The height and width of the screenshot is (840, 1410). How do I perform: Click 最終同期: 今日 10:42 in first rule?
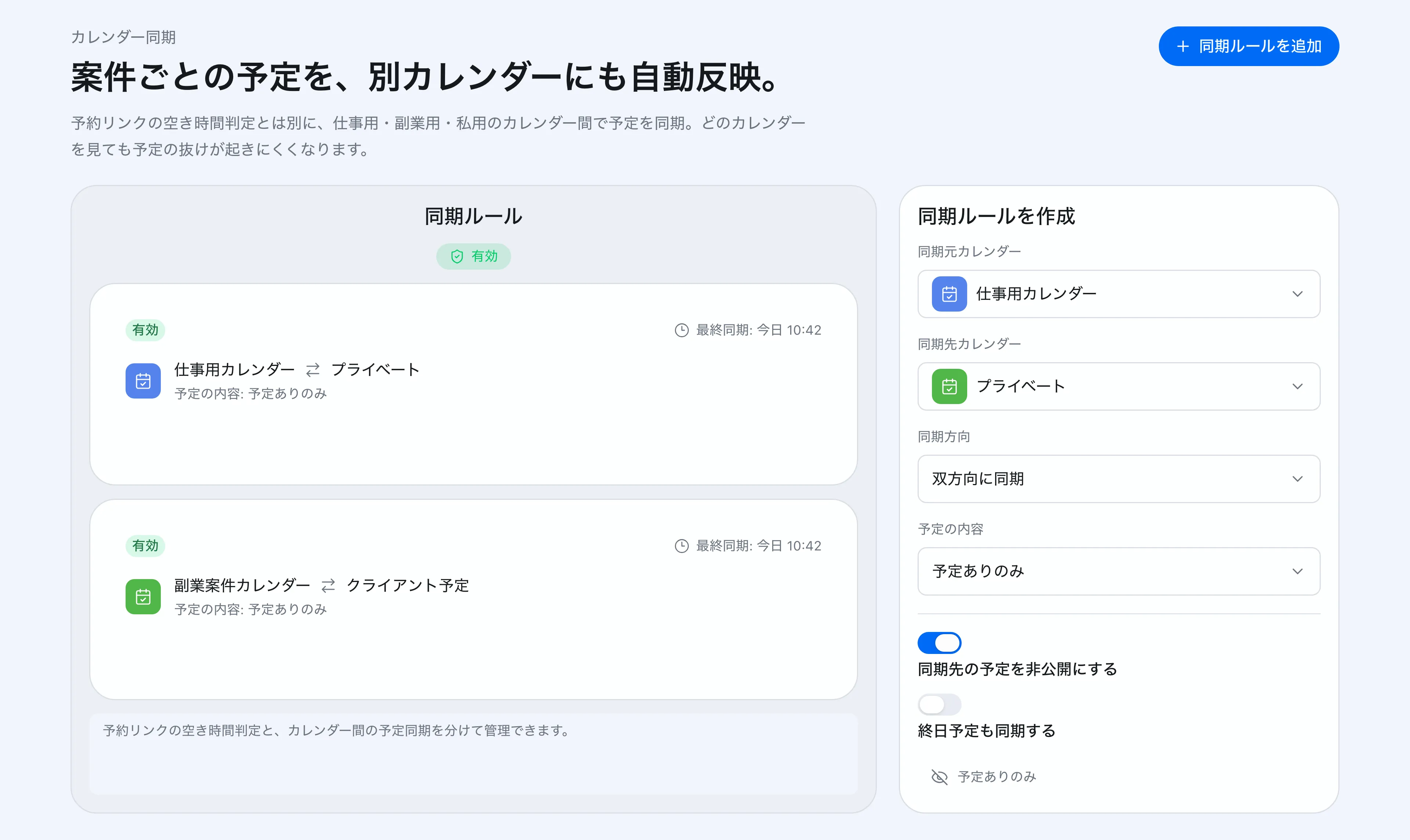(x=758, y=330)
